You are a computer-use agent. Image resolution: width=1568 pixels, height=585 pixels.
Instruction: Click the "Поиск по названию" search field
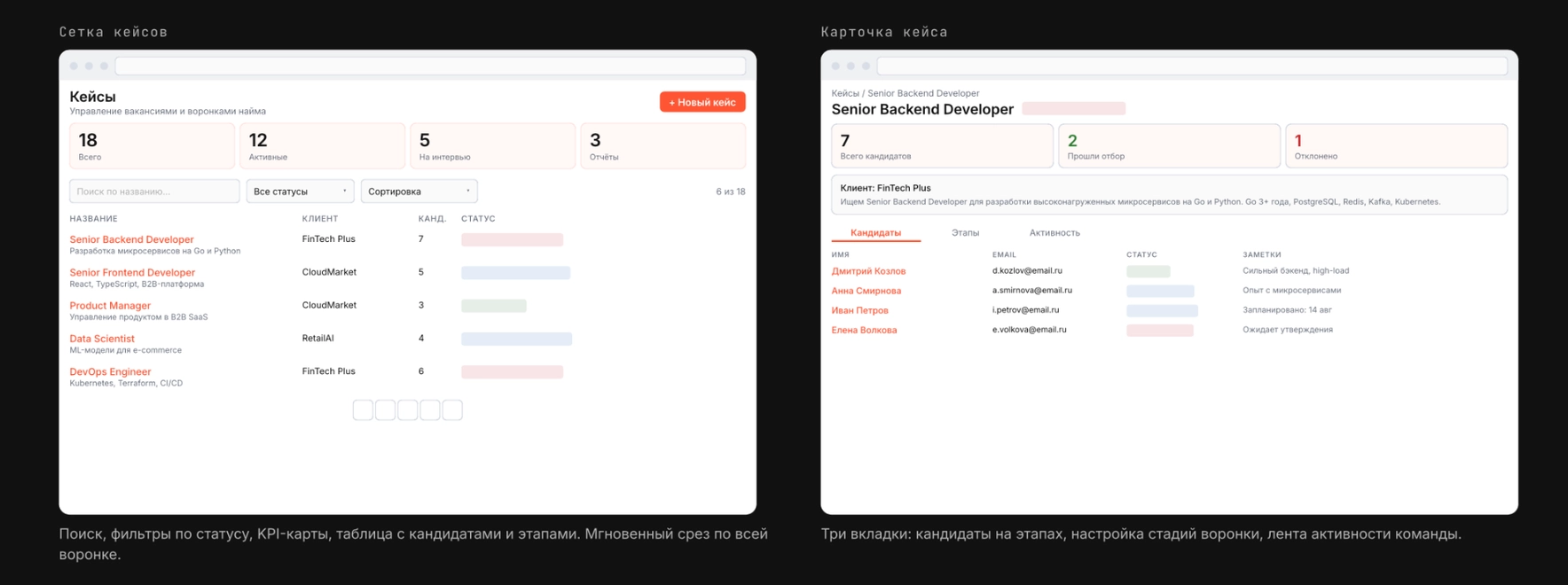coord(154,191)
